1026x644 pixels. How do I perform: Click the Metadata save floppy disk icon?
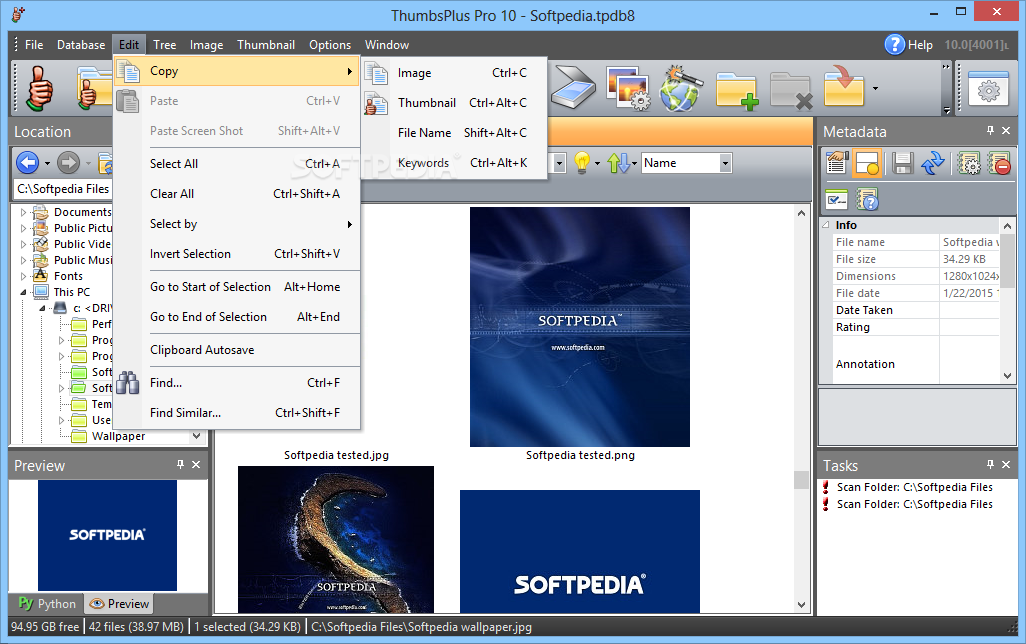tap(902, 163)
